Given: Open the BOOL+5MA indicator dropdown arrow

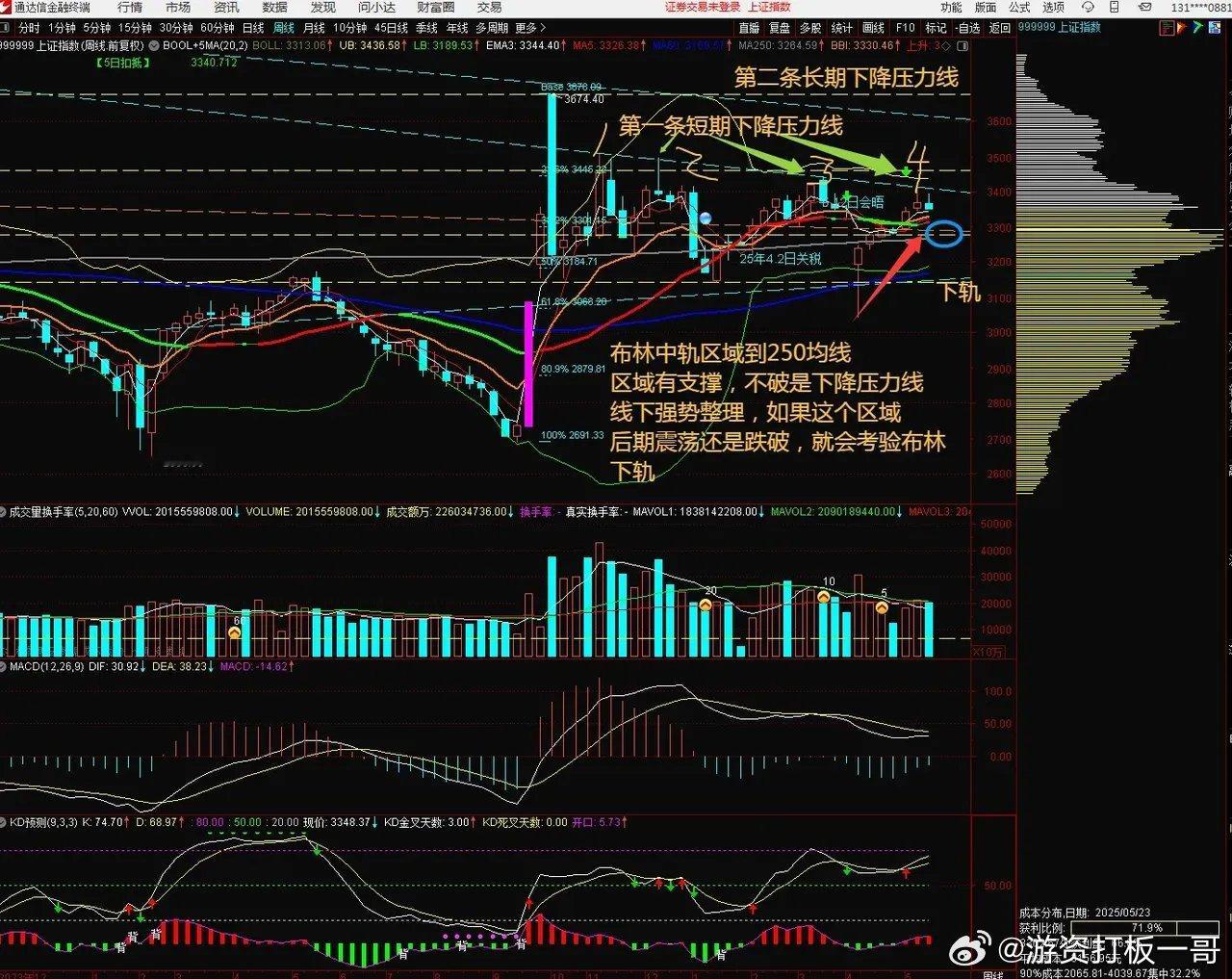Looking at the screenshot, I should click(x=154, y=45).
